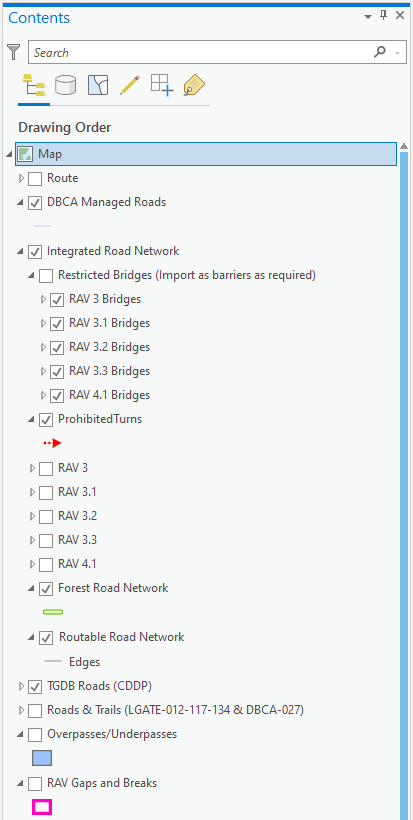
Task: Click inside the Search input field
Action: [201, 52]
